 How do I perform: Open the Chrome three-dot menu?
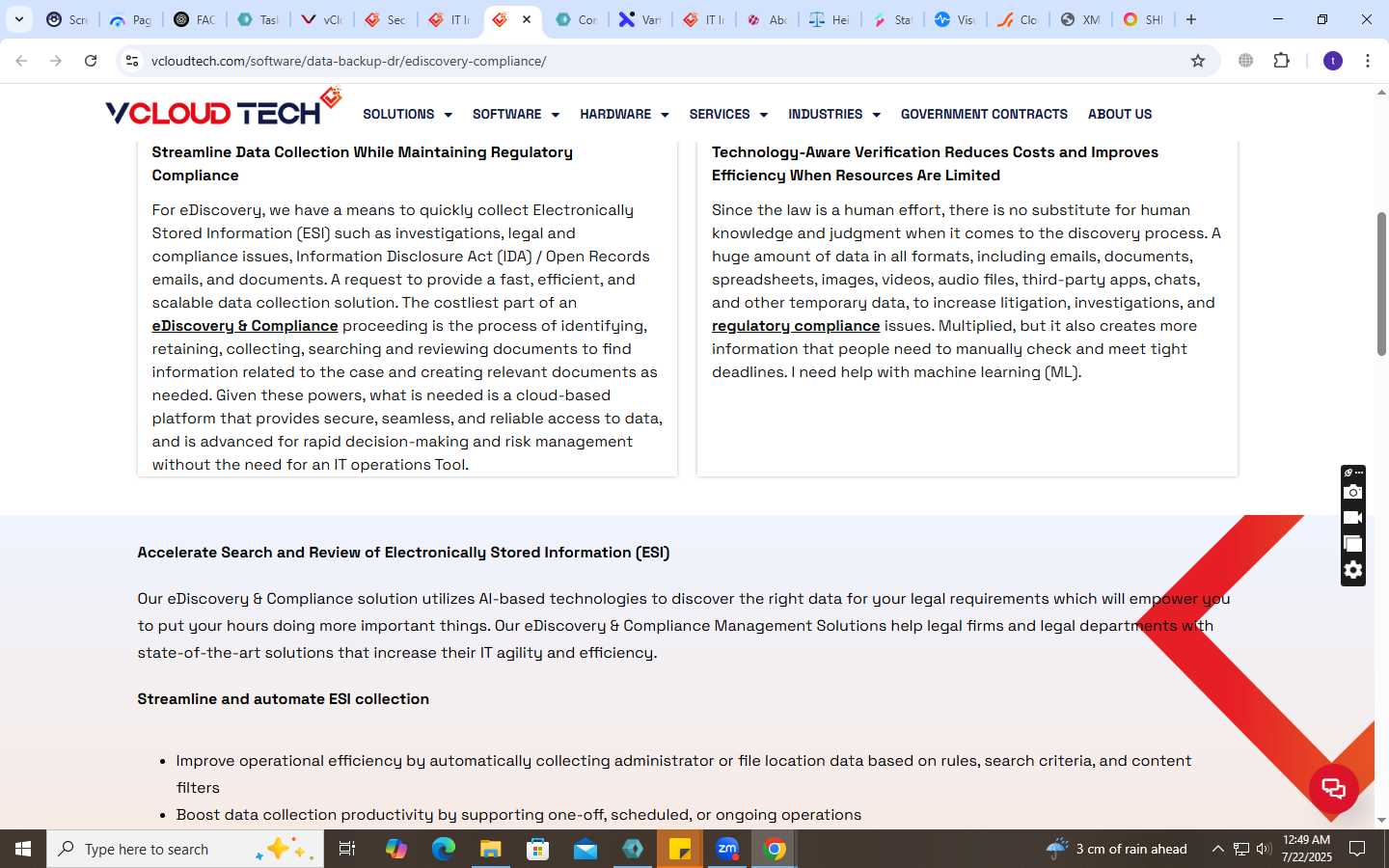coord(1368,61)
